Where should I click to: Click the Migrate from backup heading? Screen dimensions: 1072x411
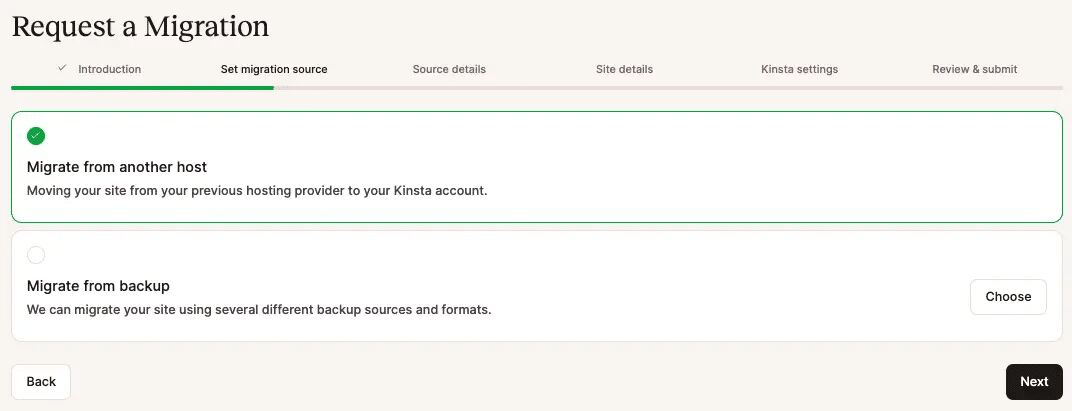98,286
